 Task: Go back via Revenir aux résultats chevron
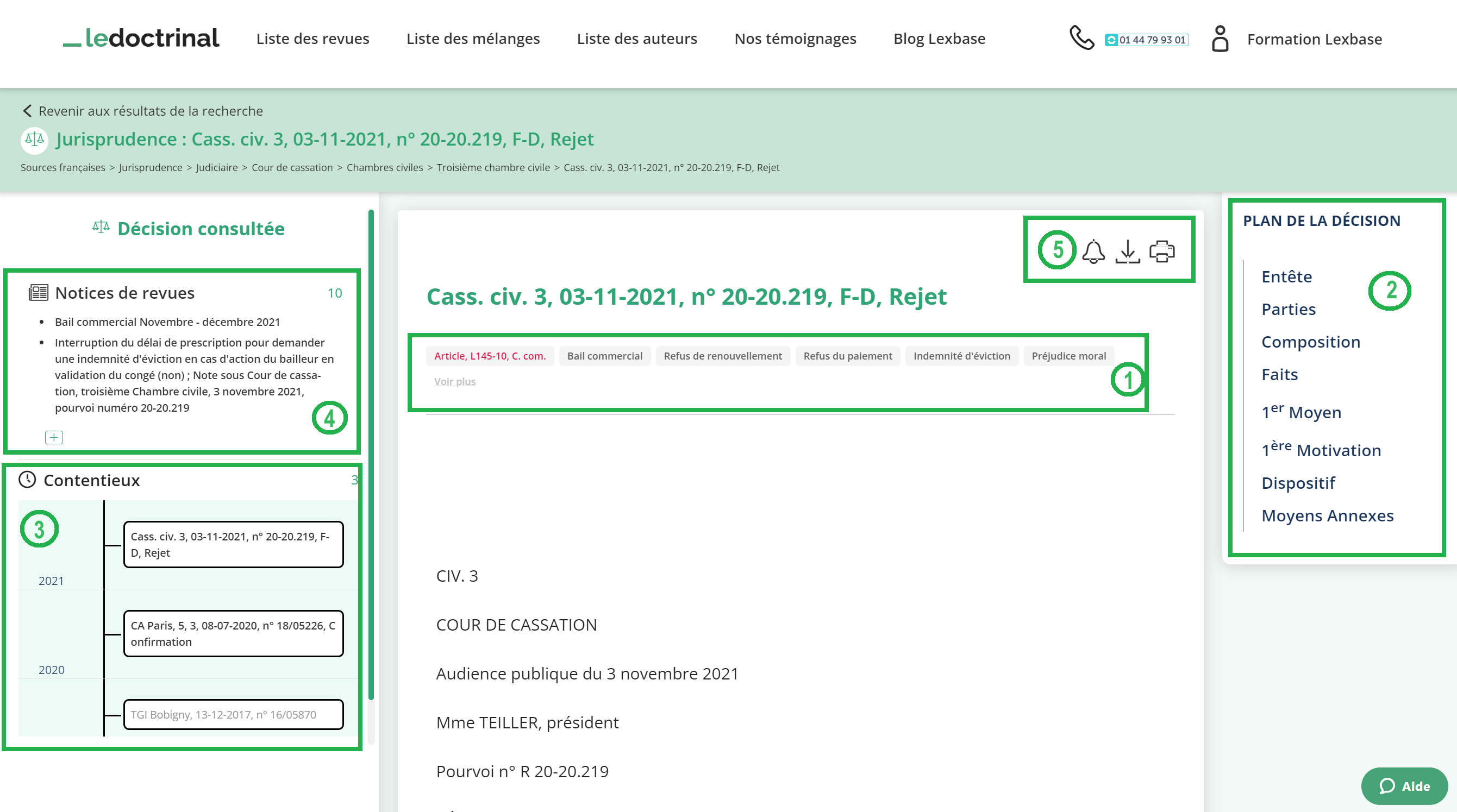click(x=27, y=111)
